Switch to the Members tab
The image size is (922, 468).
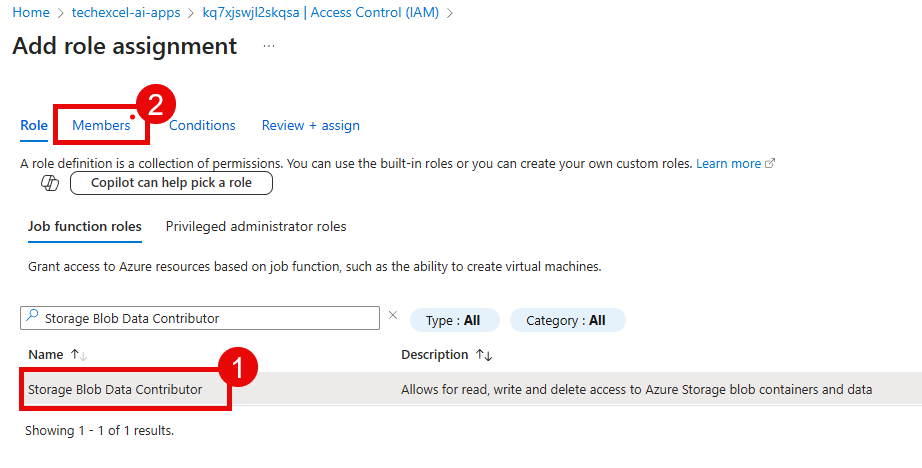[101, 125]
